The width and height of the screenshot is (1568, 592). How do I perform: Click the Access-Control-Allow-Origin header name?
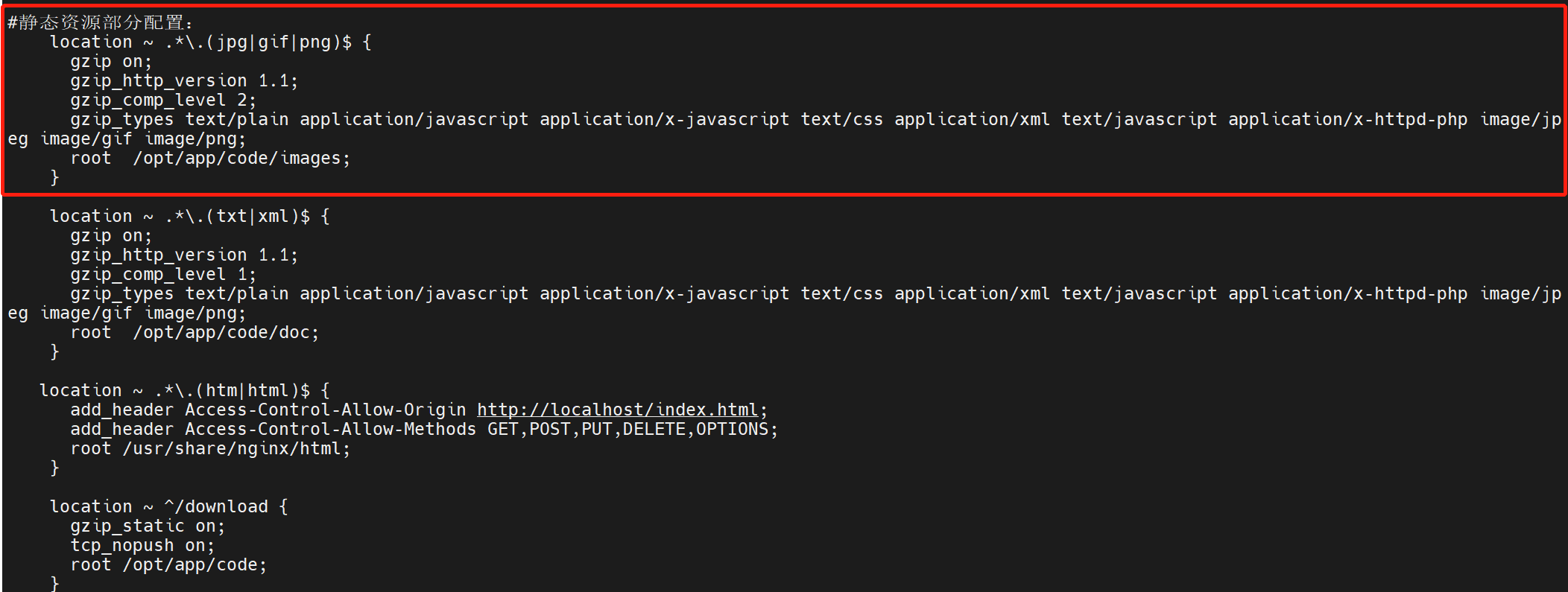click(x=325, y=410)
